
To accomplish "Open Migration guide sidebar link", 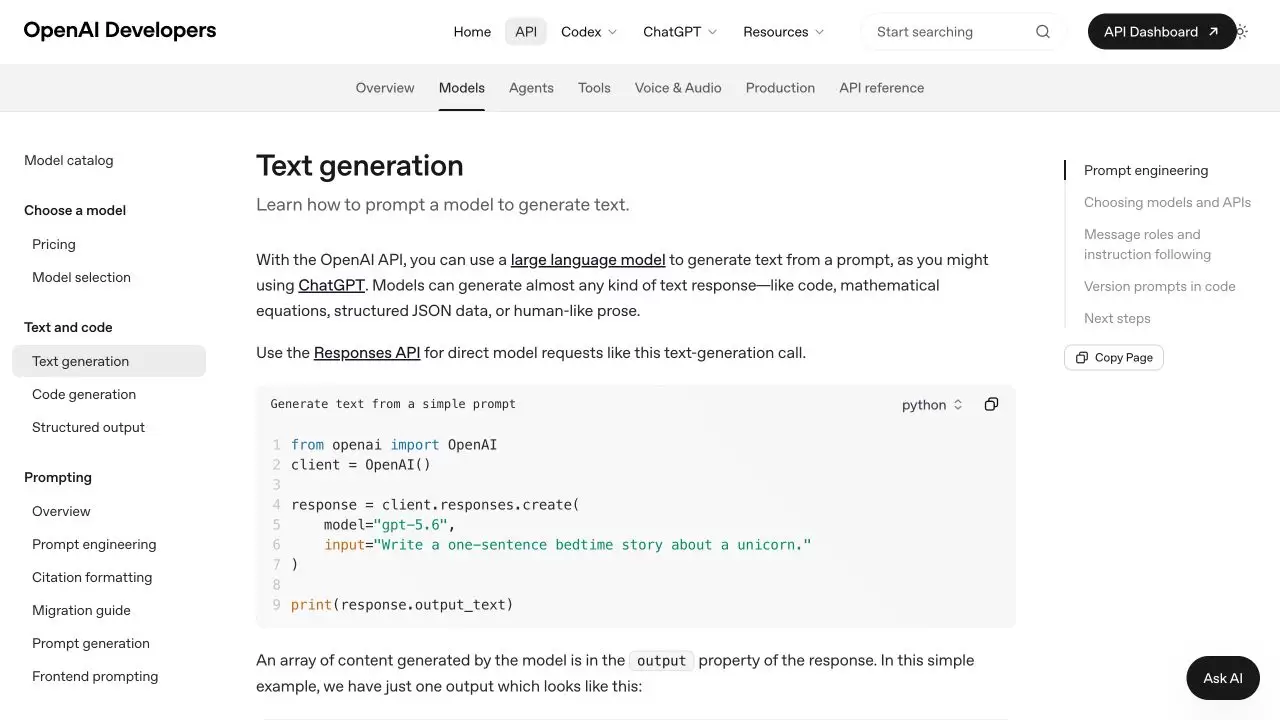I will point(81,610).
